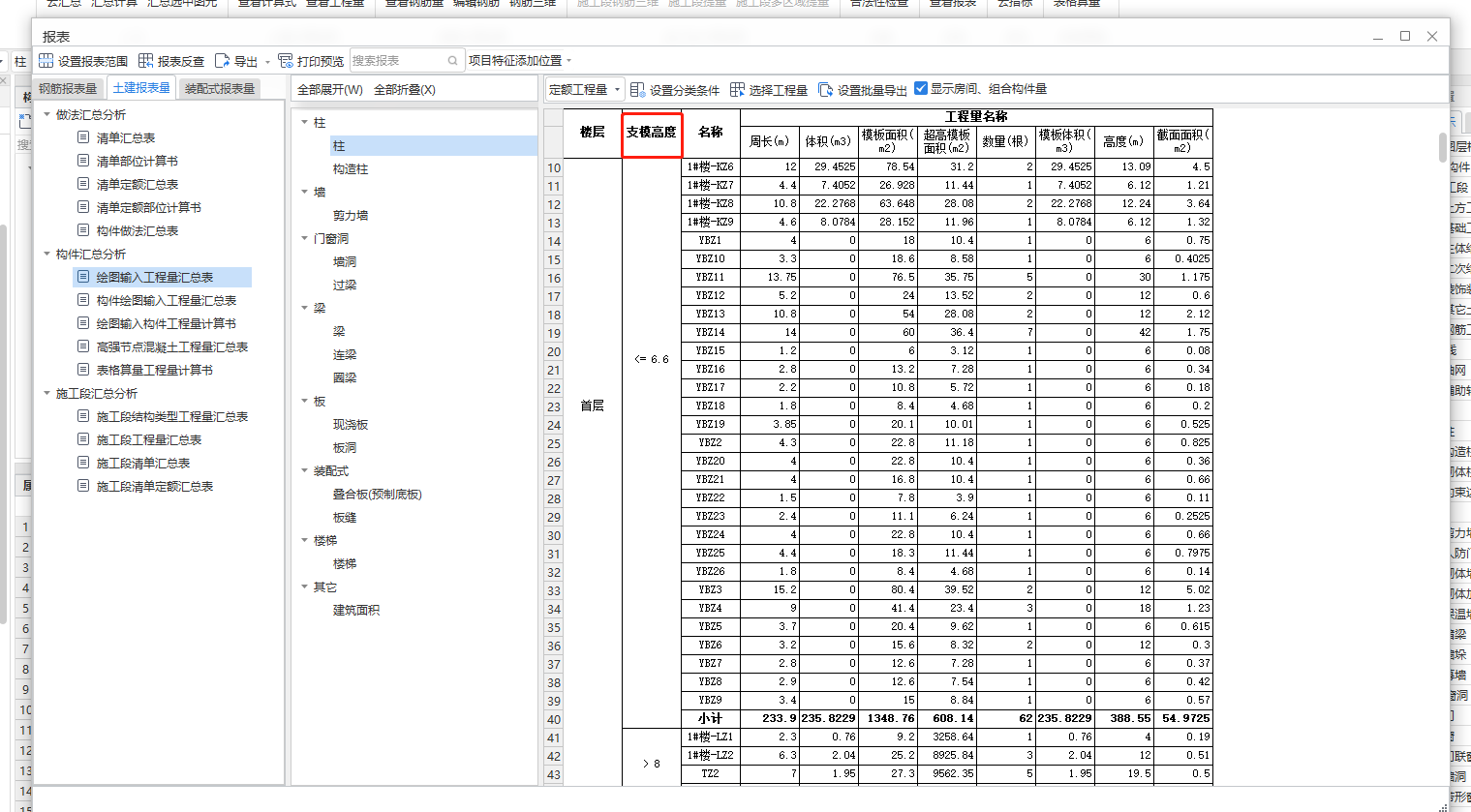Click the document icon beside 施工段工程汇总表
Viewport: 1471px width, 812px height.
point(83,439)
